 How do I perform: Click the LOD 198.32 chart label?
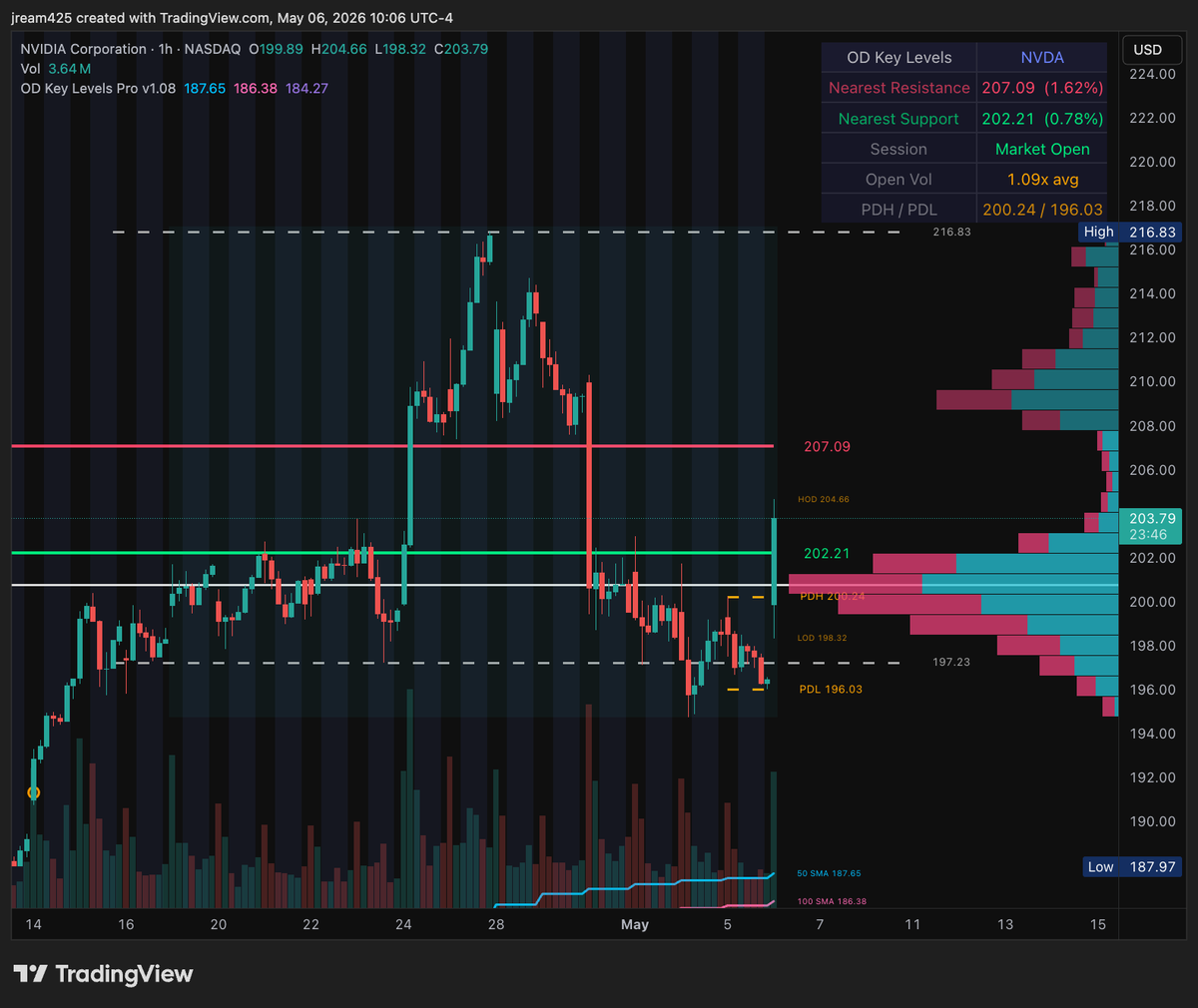click(x=823, y=638)
